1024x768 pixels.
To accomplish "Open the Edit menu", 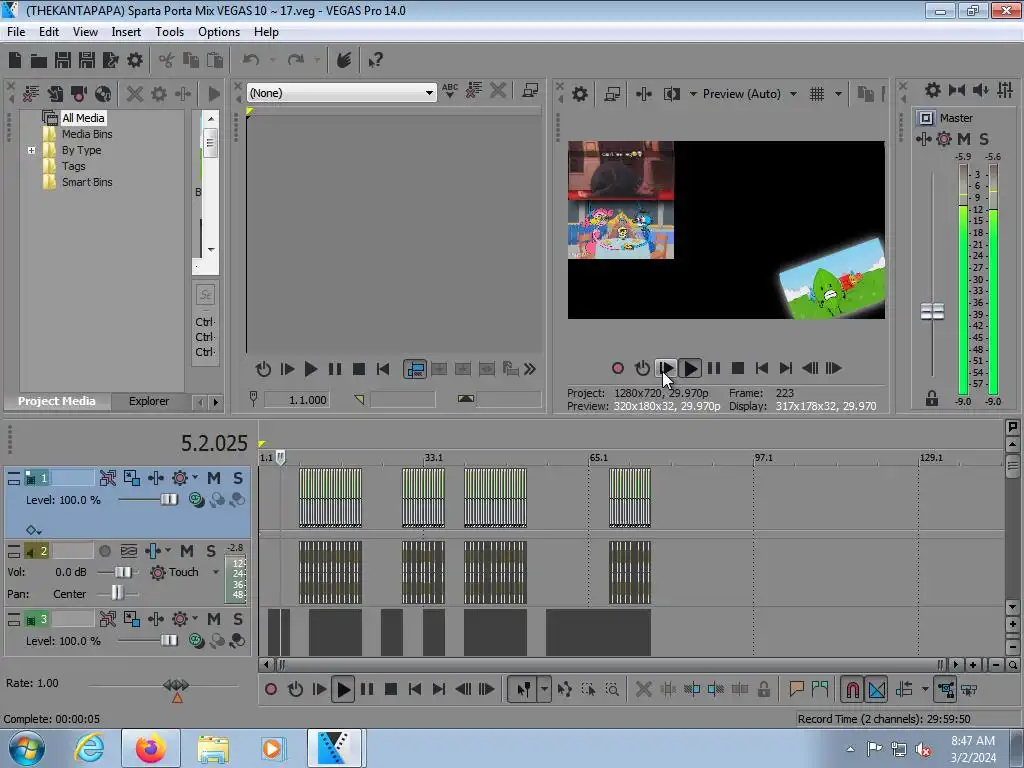I will tap(48, 32).
